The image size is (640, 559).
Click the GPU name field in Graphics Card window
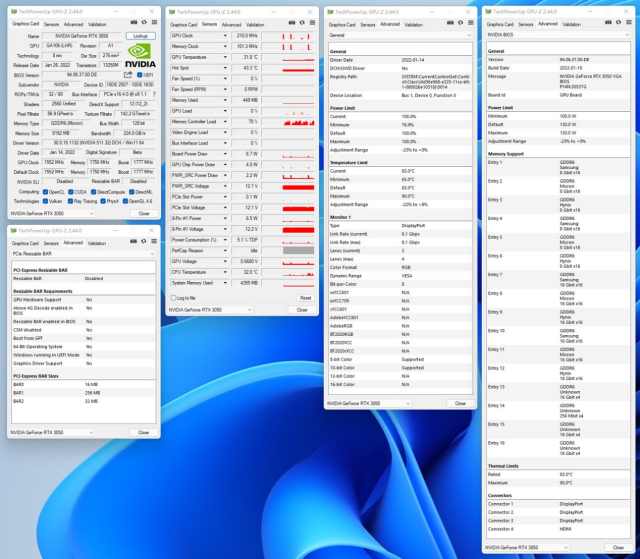82,36
